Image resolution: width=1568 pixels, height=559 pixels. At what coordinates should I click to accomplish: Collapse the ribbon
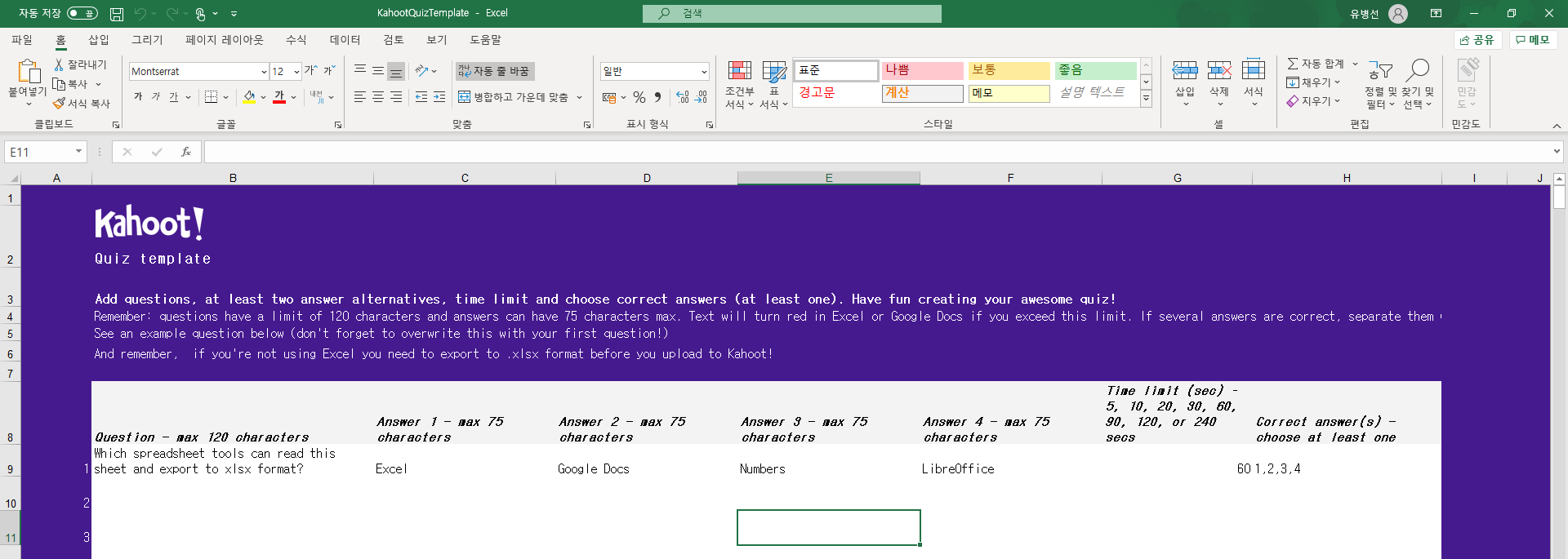point(1557,125)
